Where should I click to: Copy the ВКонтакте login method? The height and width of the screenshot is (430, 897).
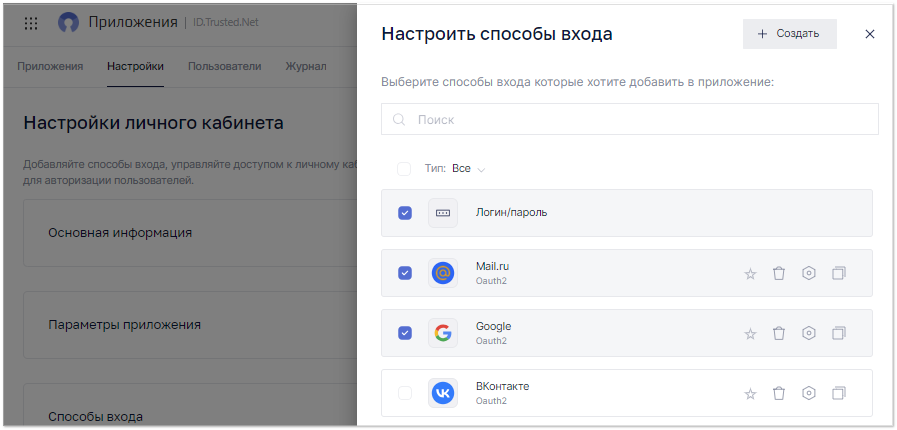tap(839, 393)
